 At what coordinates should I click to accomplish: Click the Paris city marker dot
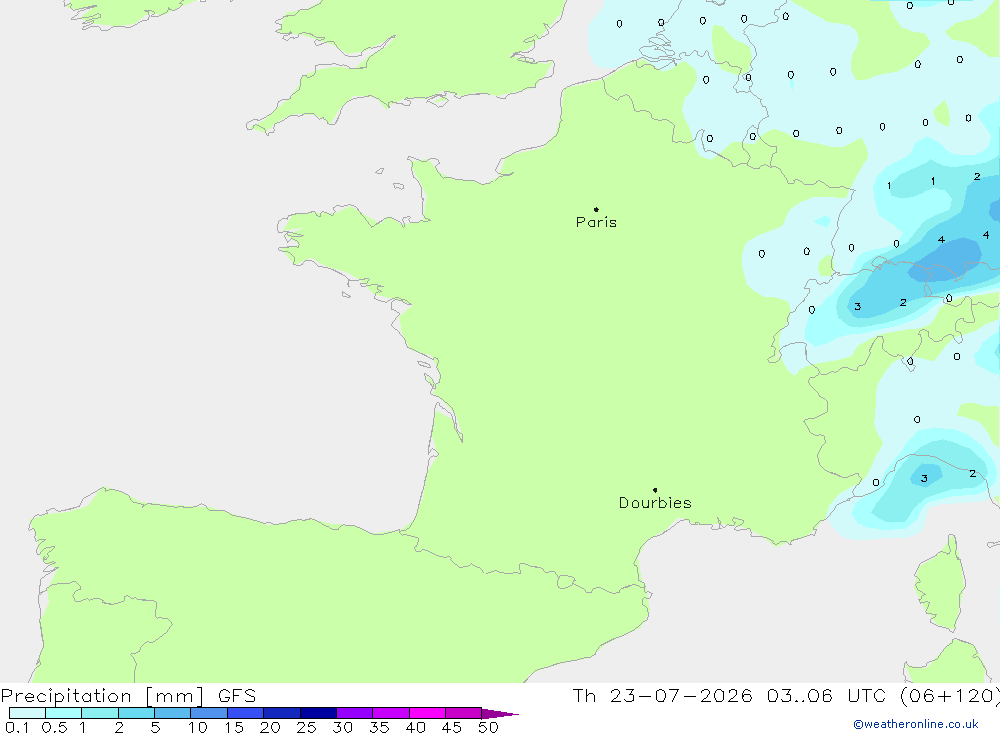pyautogui.click(x=596, y=209)
